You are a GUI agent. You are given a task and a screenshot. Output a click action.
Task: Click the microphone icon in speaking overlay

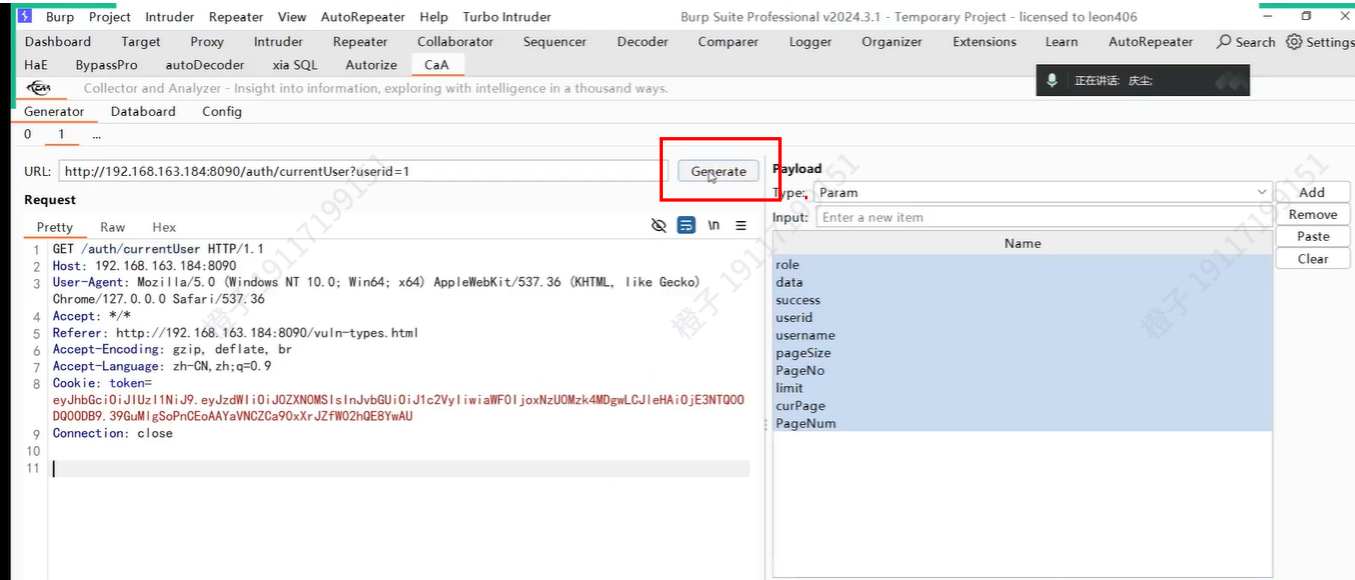(1052, 80)
